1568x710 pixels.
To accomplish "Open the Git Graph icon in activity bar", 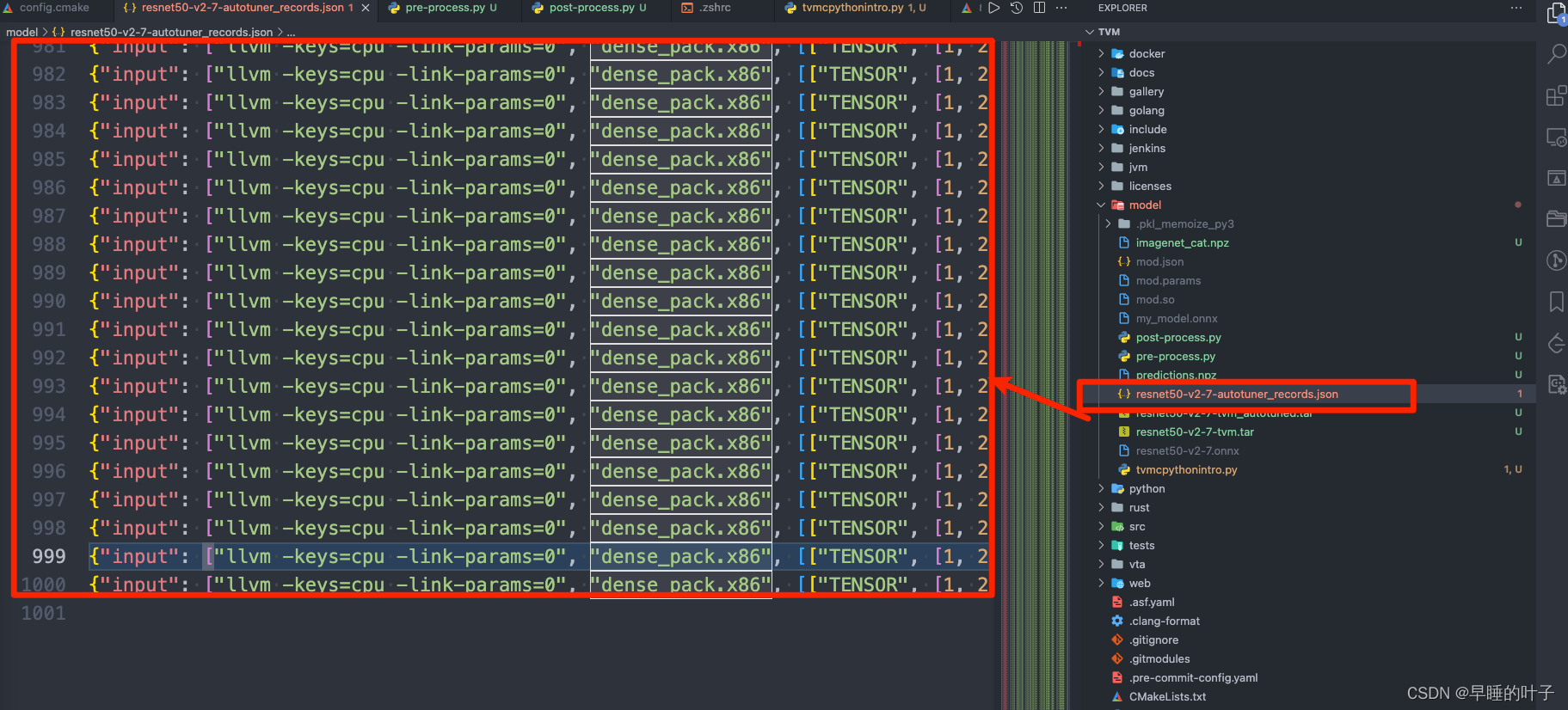I will pos(1556,260).
